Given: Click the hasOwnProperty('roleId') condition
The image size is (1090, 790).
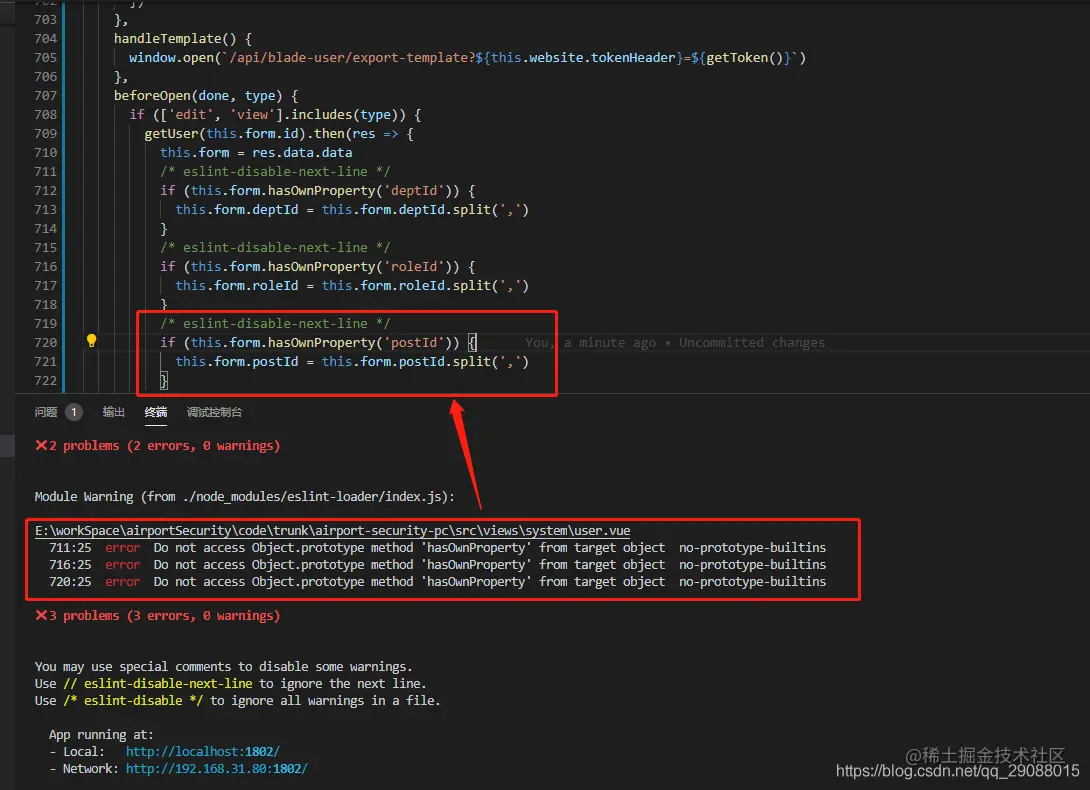Looking at the screenshot, I should [x=318, y=266].
